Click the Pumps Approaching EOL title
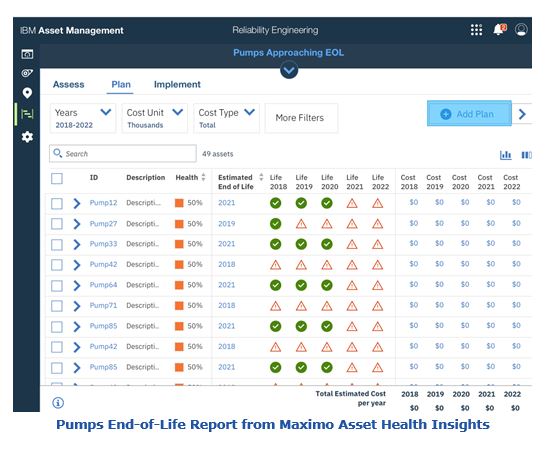This screenshot has height=466, width=552. tap(289, 52)
